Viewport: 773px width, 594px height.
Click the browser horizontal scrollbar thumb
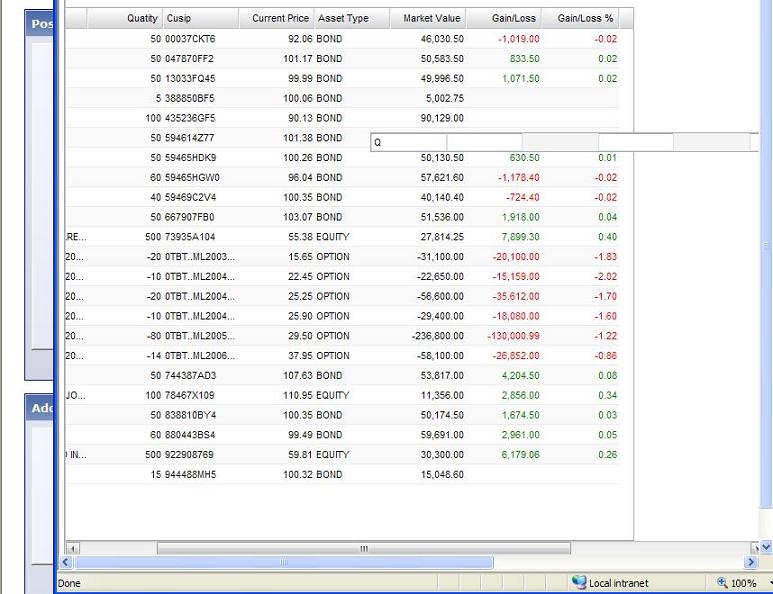[285, 563]
